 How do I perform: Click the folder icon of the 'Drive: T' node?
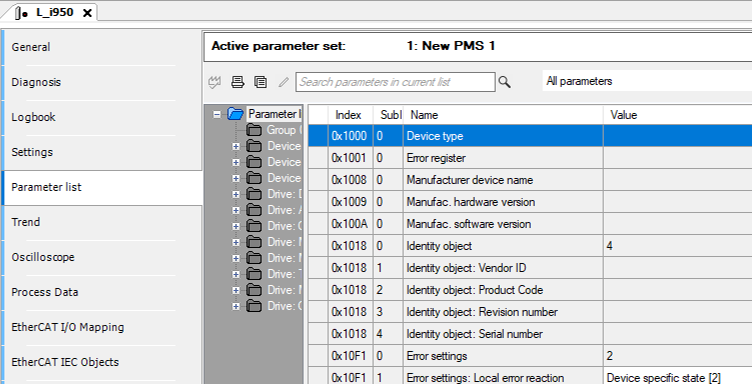(x=254, y=274)
